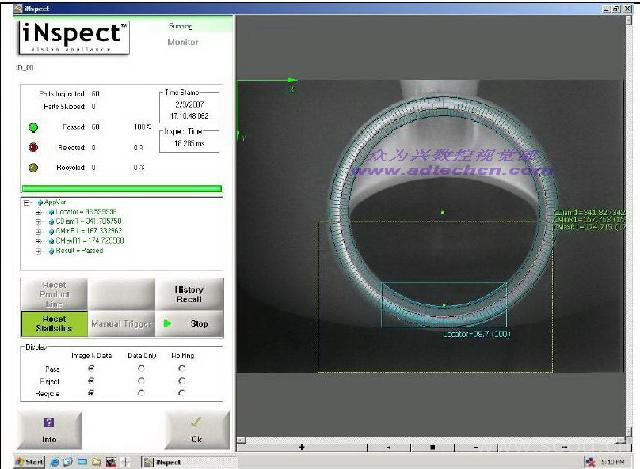Image resolution: width=640 pixels, height=469 pixels.
Task: Stop the running inspection
Action: click(x=190, y=324)
